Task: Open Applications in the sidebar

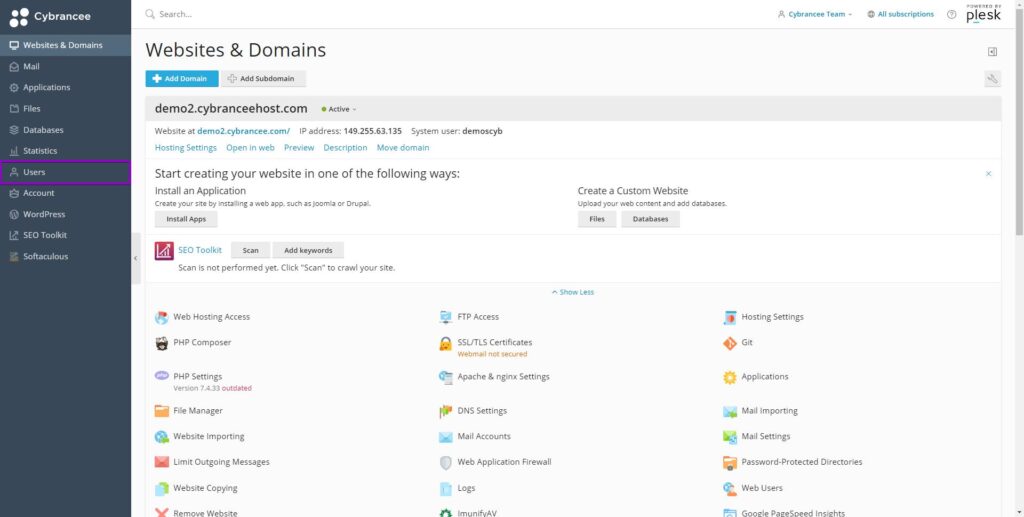Action: [x=65, y=87]
